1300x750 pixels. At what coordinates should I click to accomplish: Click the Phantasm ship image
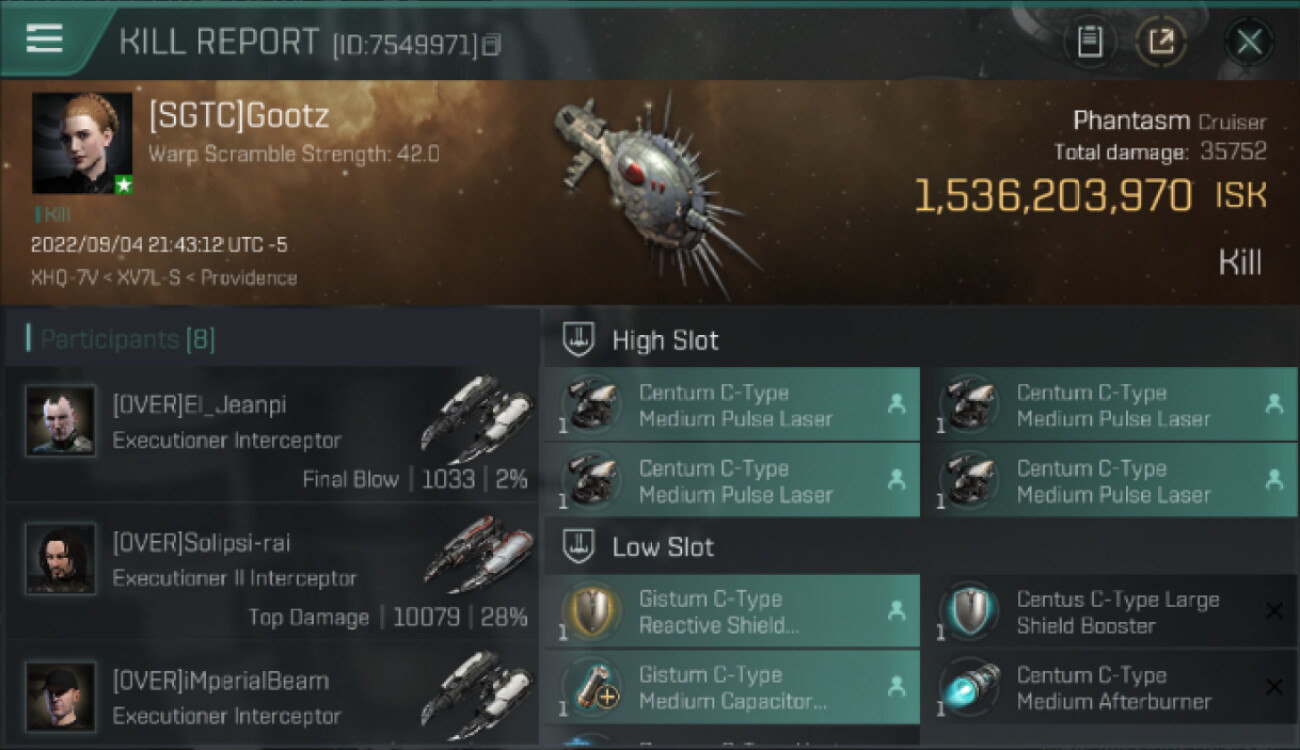pyautogui.click(x=655, y=188)
